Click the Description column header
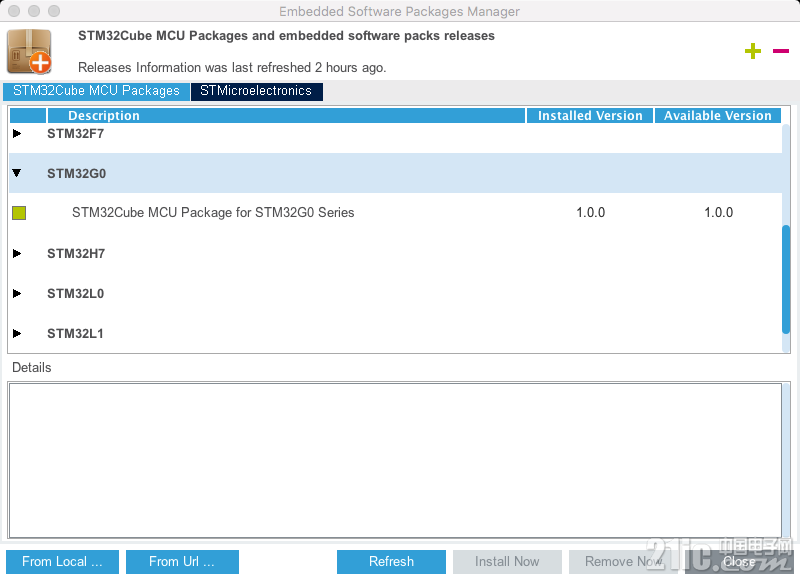The height and width of the screenshot is (580, 800). [x=286, y=116]
